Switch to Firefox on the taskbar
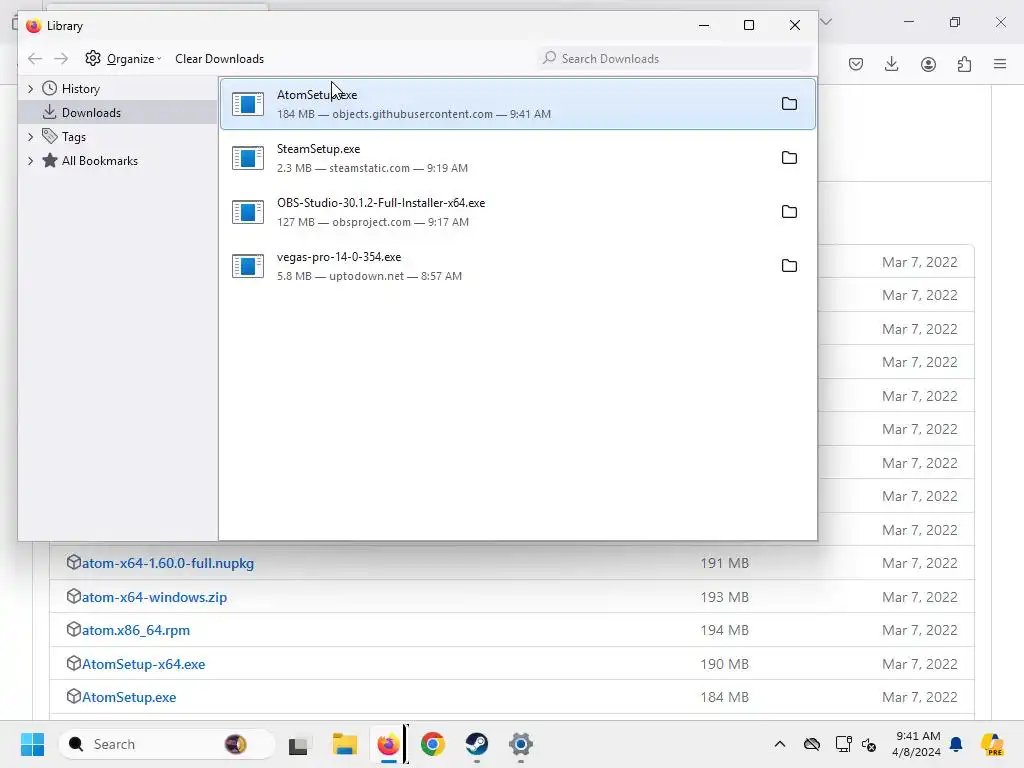Image resolution: width=1024 pixels, height=768 pixels. click(x=389, y=744)
